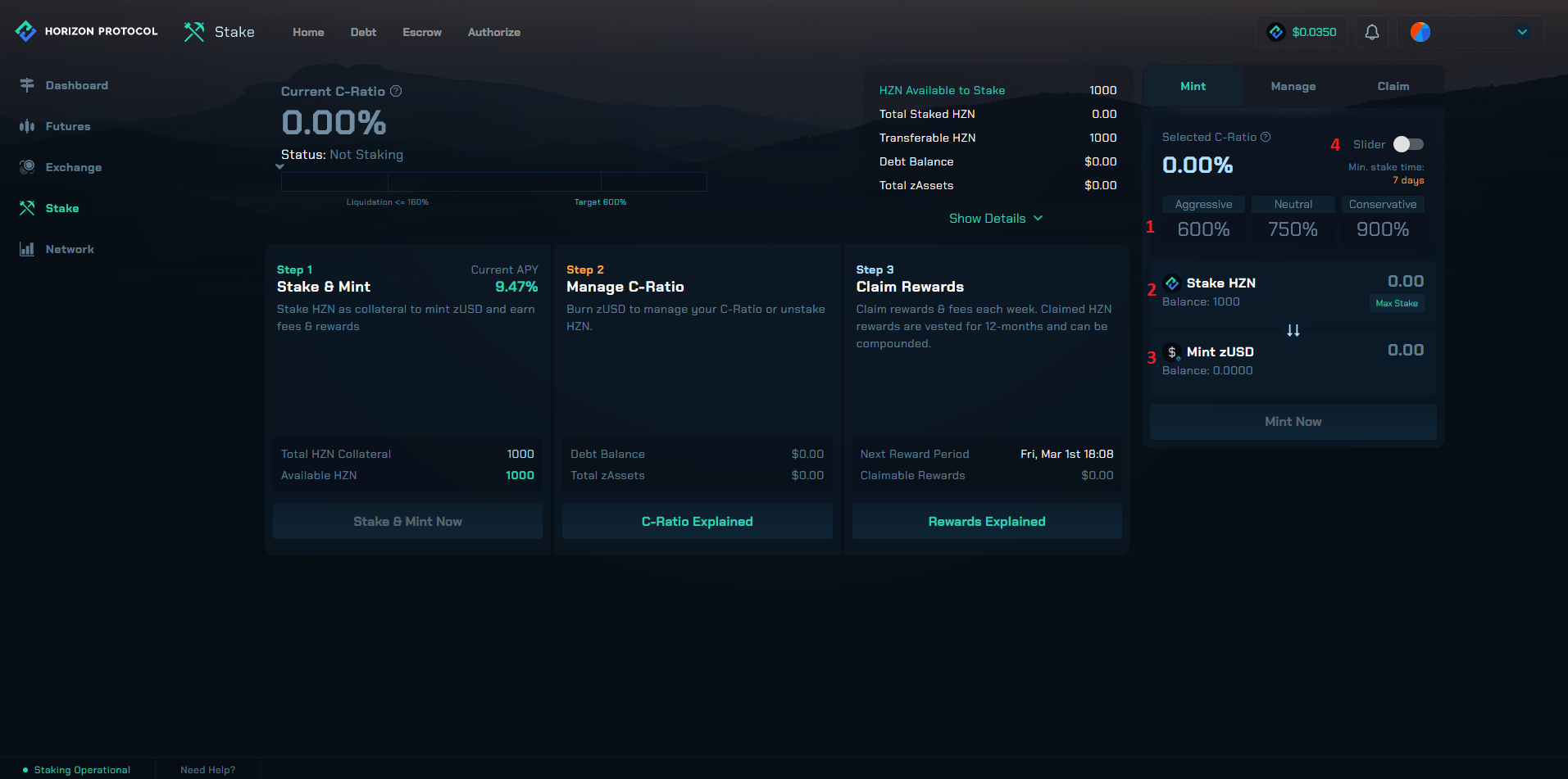Expand Show Details section
Screen dimensions: 1568x779
click(996, 219)
